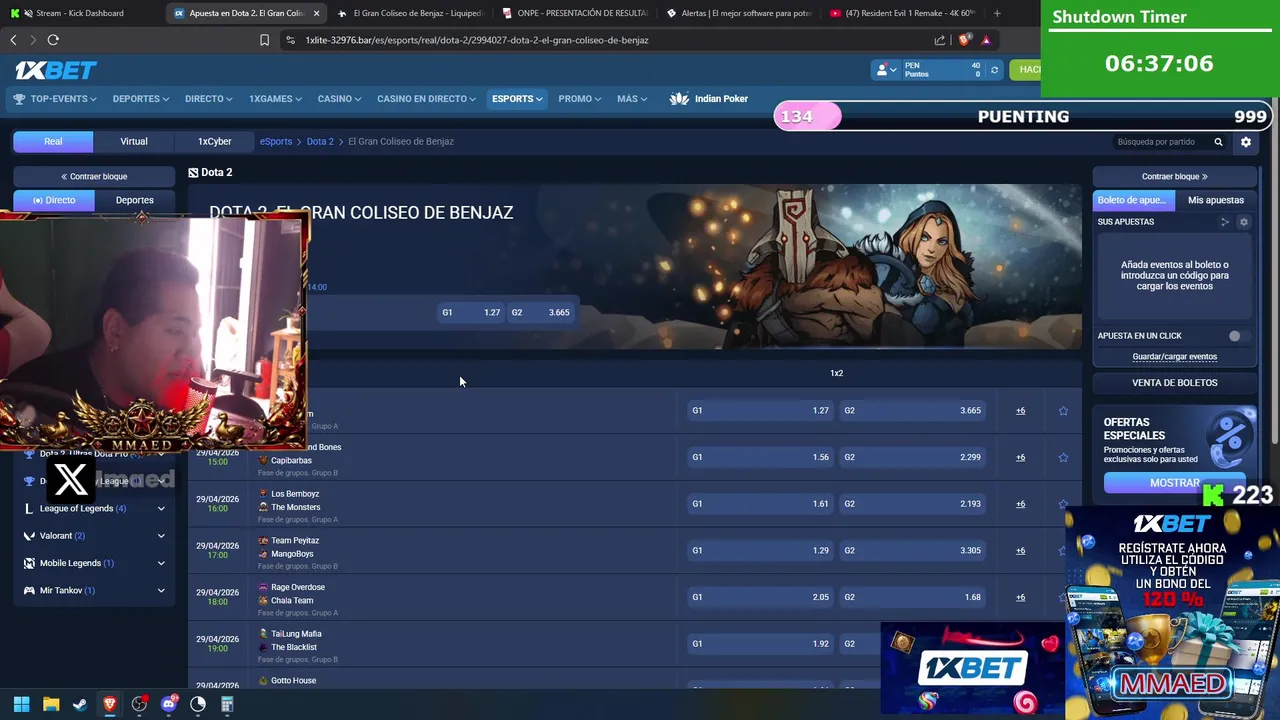This screenshot has height=720, width=1280.
Task: Open Windows Start menu
Action: tap(21, 704)
